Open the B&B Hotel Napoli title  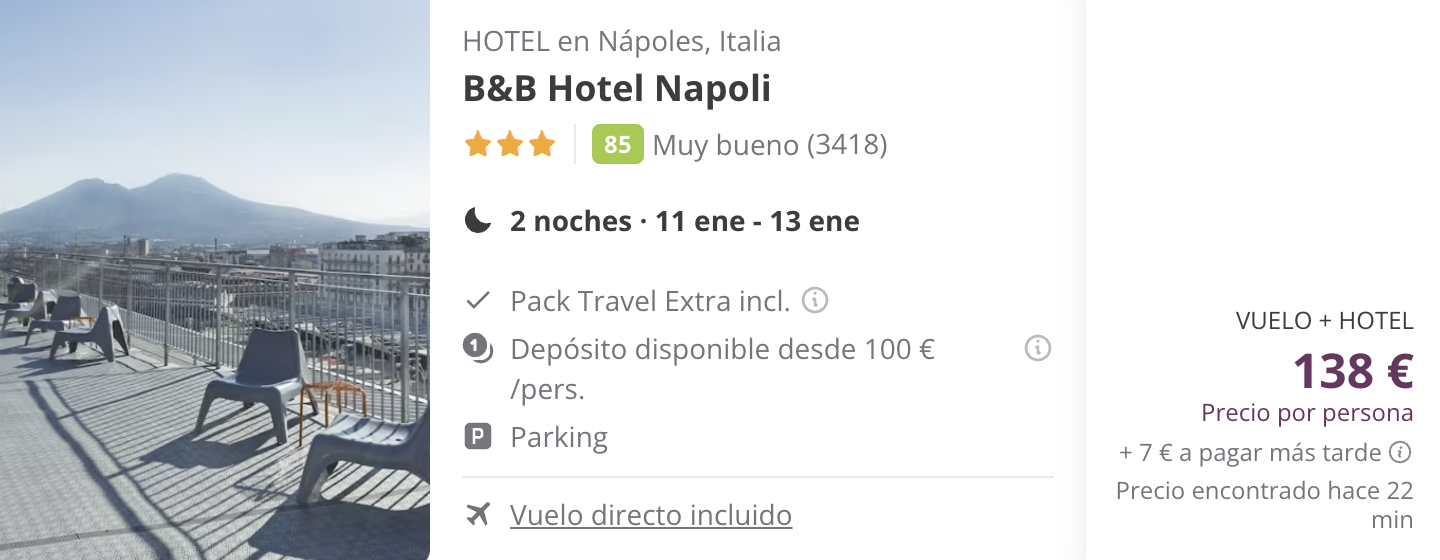(x=617, y=89)
